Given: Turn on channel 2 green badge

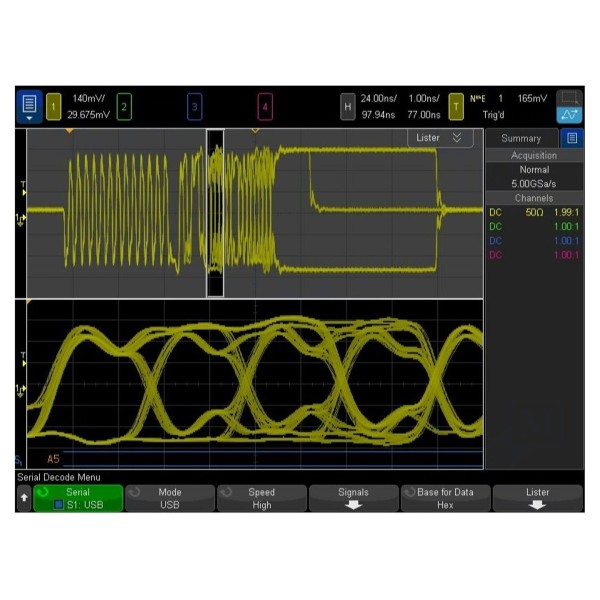Looking at the screenshot, I should click(x=123, y=105).
